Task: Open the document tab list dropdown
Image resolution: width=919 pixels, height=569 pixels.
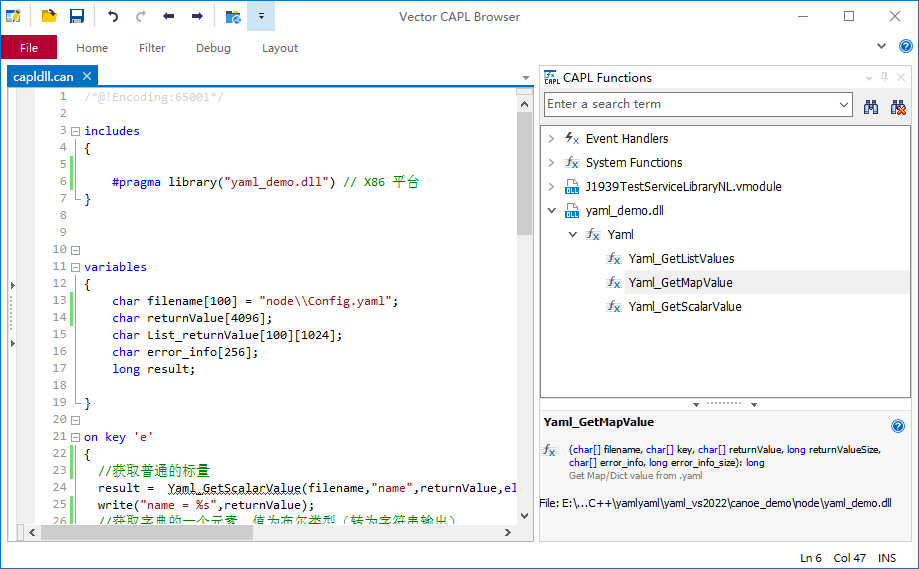Action: coord(526,77)
